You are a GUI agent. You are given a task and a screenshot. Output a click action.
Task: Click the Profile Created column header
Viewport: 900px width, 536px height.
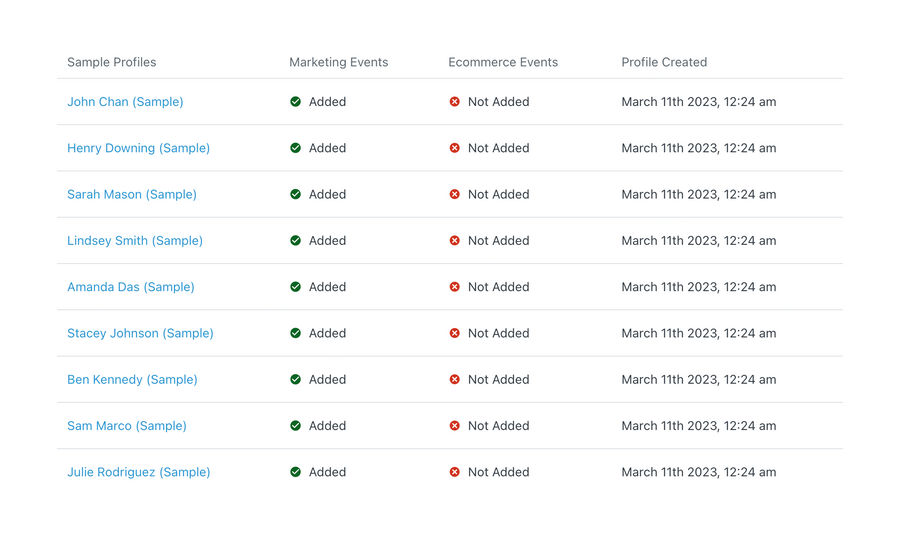[x=664, y=62]
